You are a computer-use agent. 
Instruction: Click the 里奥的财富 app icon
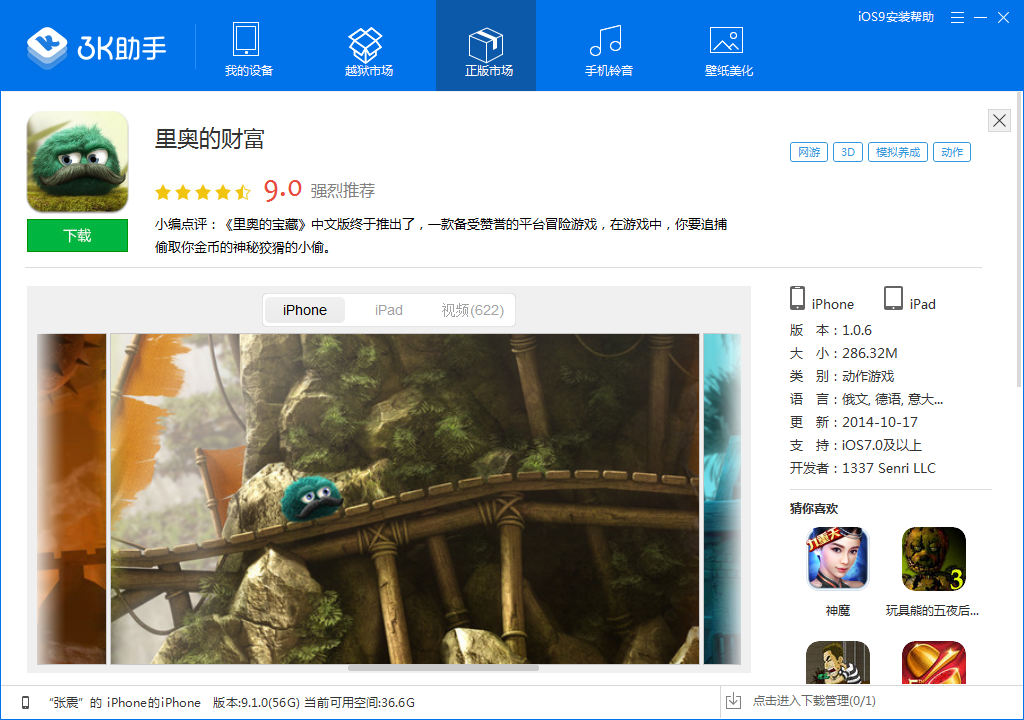pos(77,161)
